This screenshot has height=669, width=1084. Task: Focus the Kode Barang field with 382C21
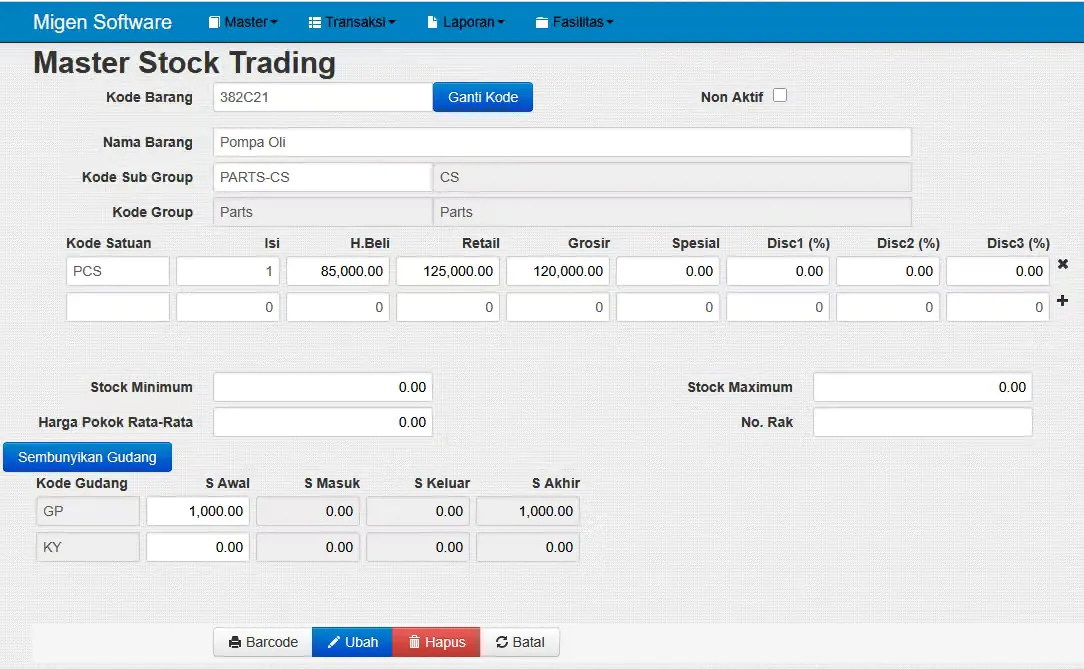tap(323, 97)
